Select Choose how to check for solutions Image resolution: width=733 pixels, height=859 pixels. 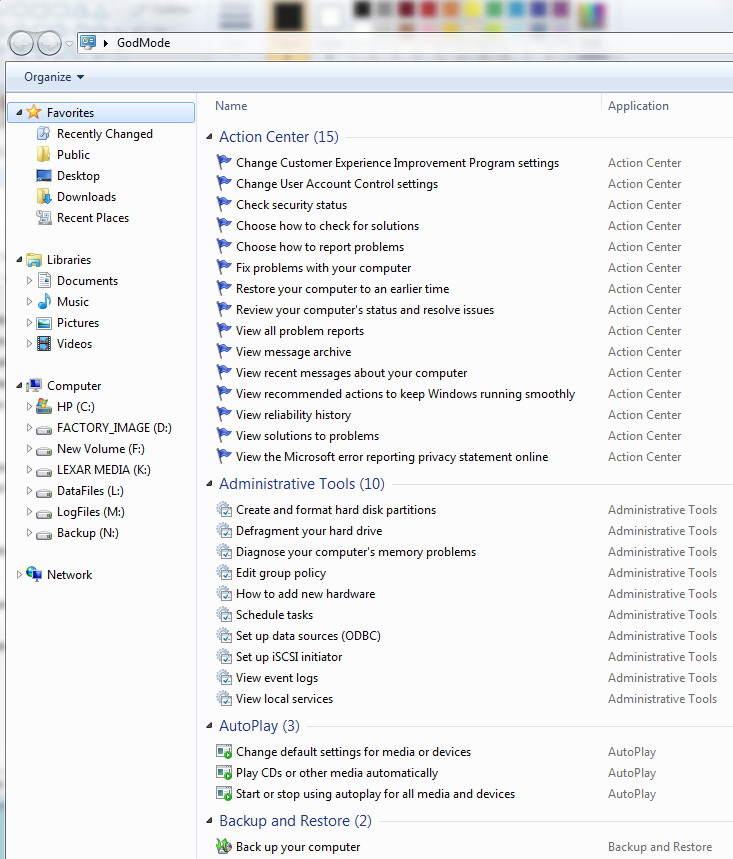[x=327, y=226]
